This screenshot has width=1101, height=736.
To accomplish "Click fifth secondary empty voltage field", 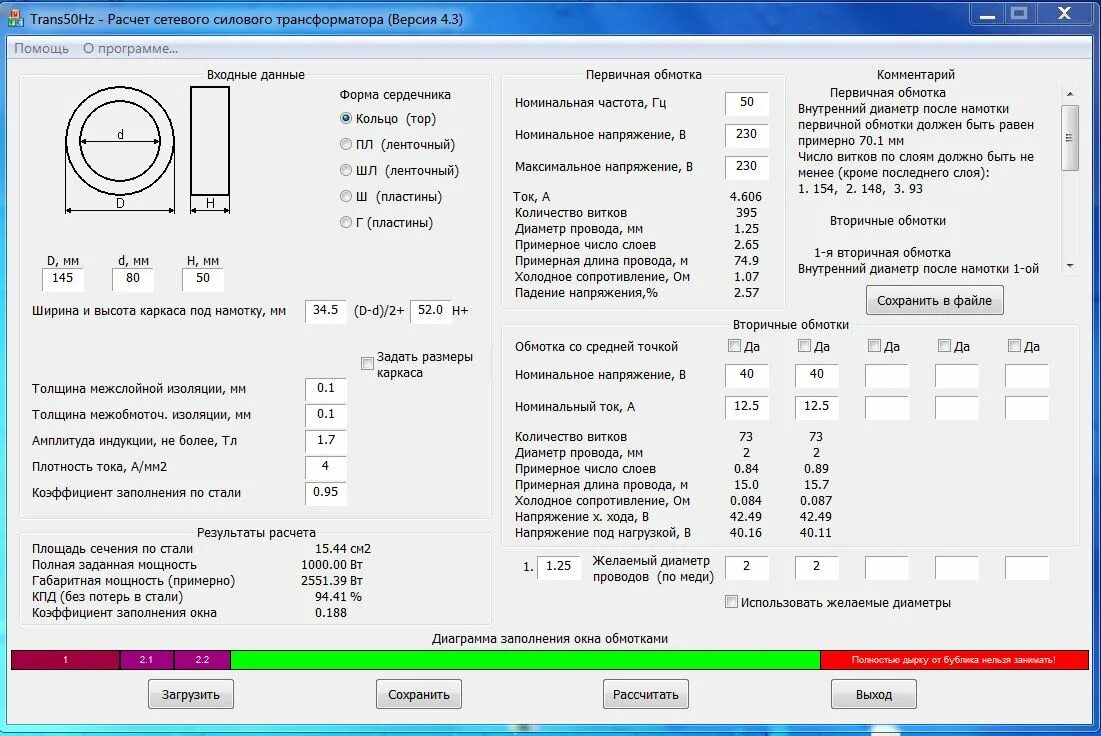I will pyautogui.click(x=1027, y=375).
